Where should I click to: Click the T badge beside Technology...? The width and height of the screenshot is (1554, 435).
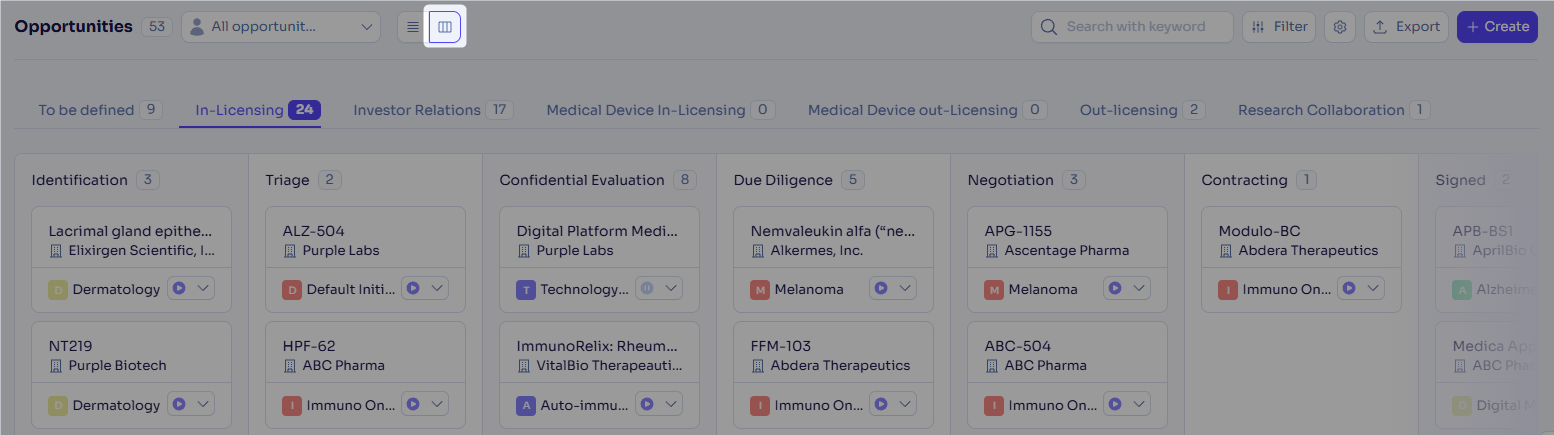tap(526, 290)
